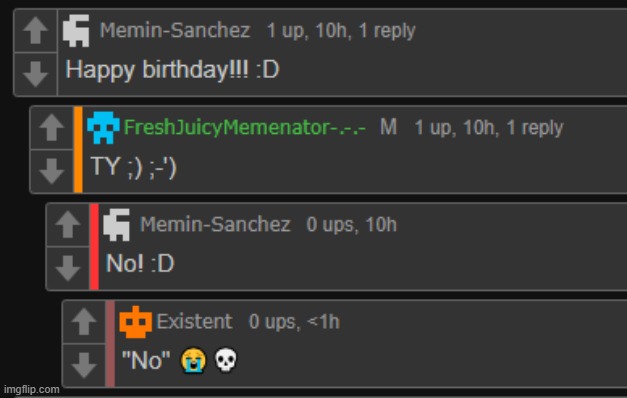This screenshot has height=398, width=627.
Task: Click the white avatar beside "No! :D" comment
Action: click(116, 225)
